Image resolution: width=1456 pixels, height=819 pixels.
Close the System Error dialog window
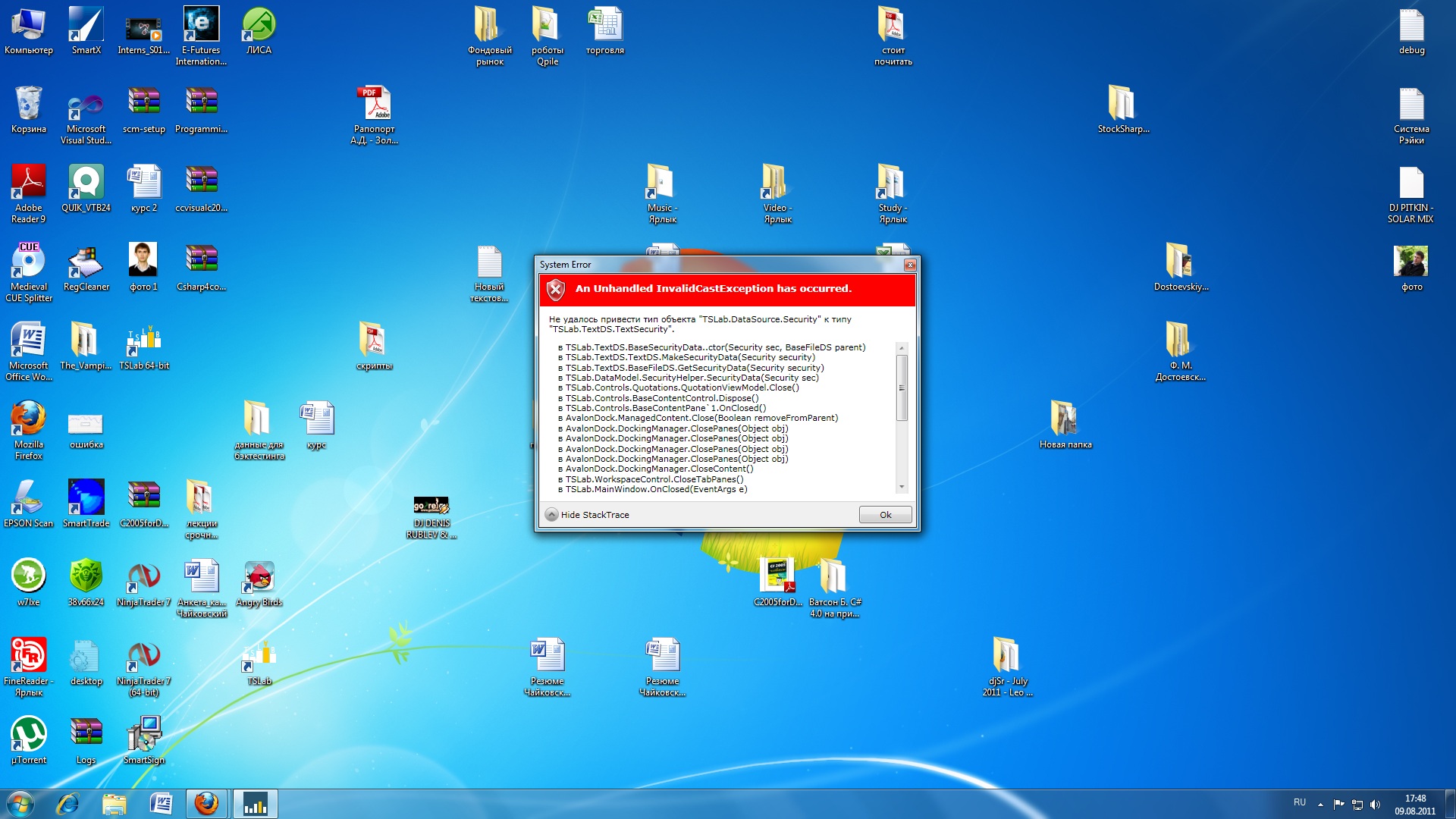click(x=910, y=265)
